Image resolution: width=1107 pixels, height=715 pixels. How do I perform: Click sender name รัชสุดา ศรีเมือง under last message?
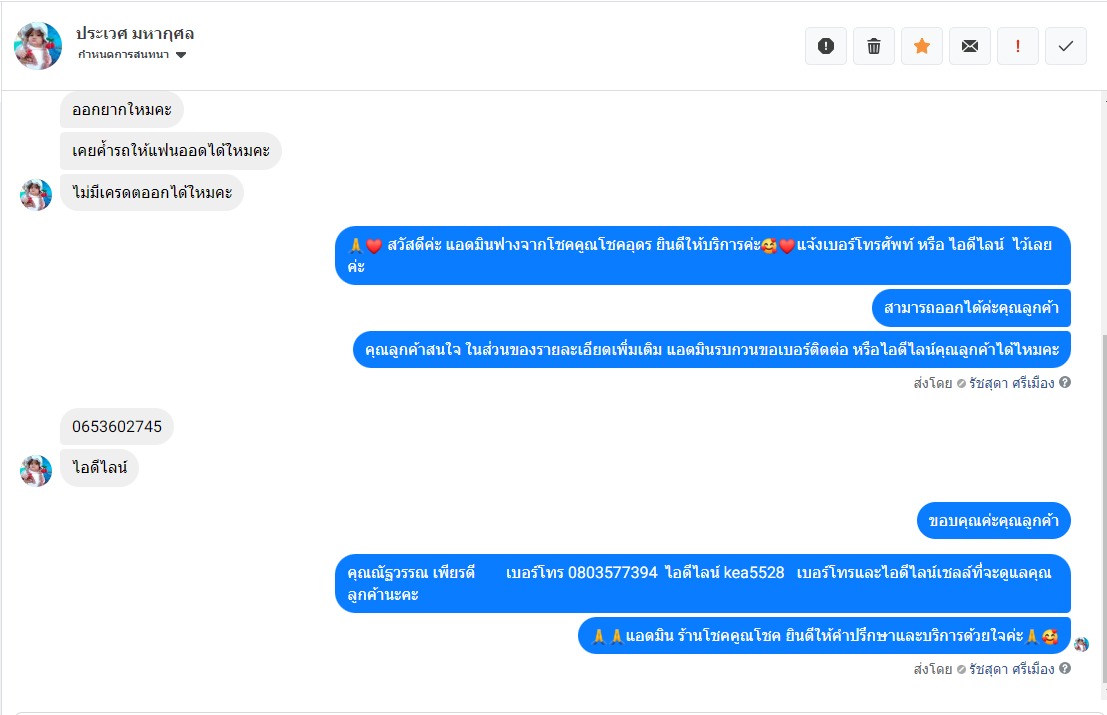click(x=1012, y=668)
